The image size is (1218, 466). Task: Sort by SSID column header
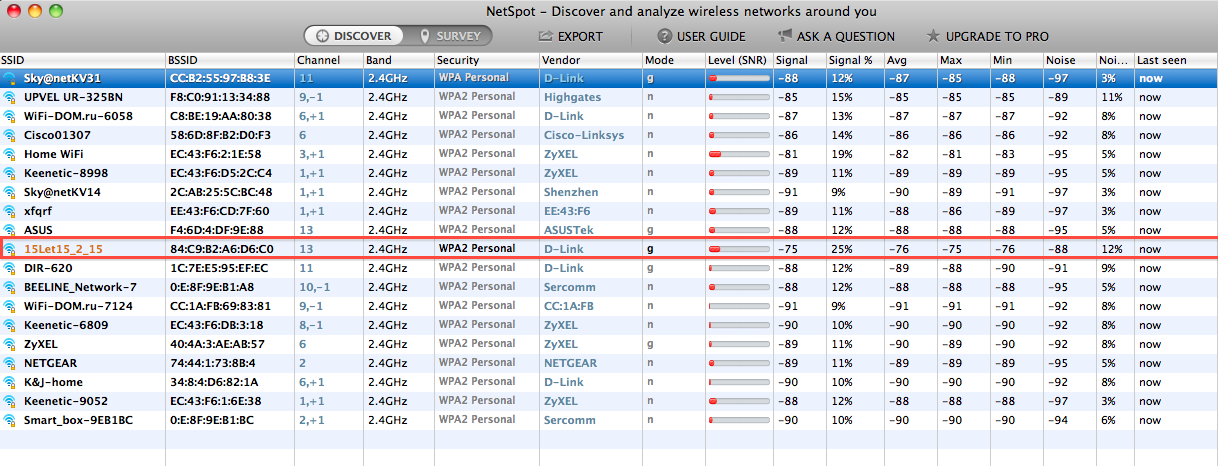(x=83, y=60)
